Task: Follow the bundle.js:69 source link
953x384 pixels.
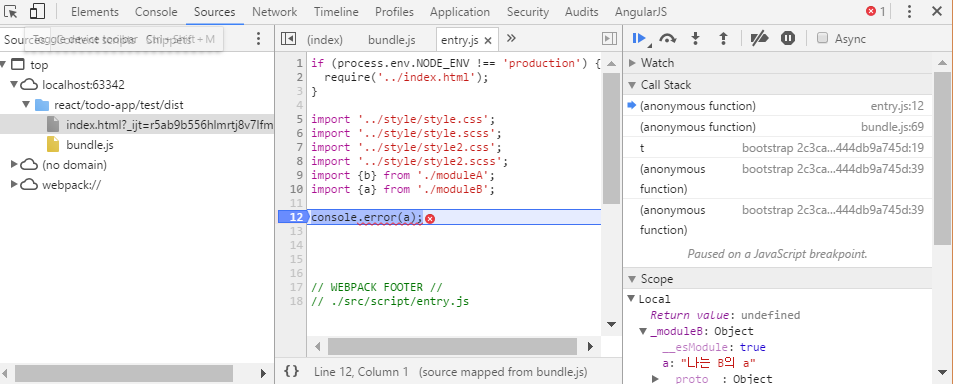Action: [892, 127]
